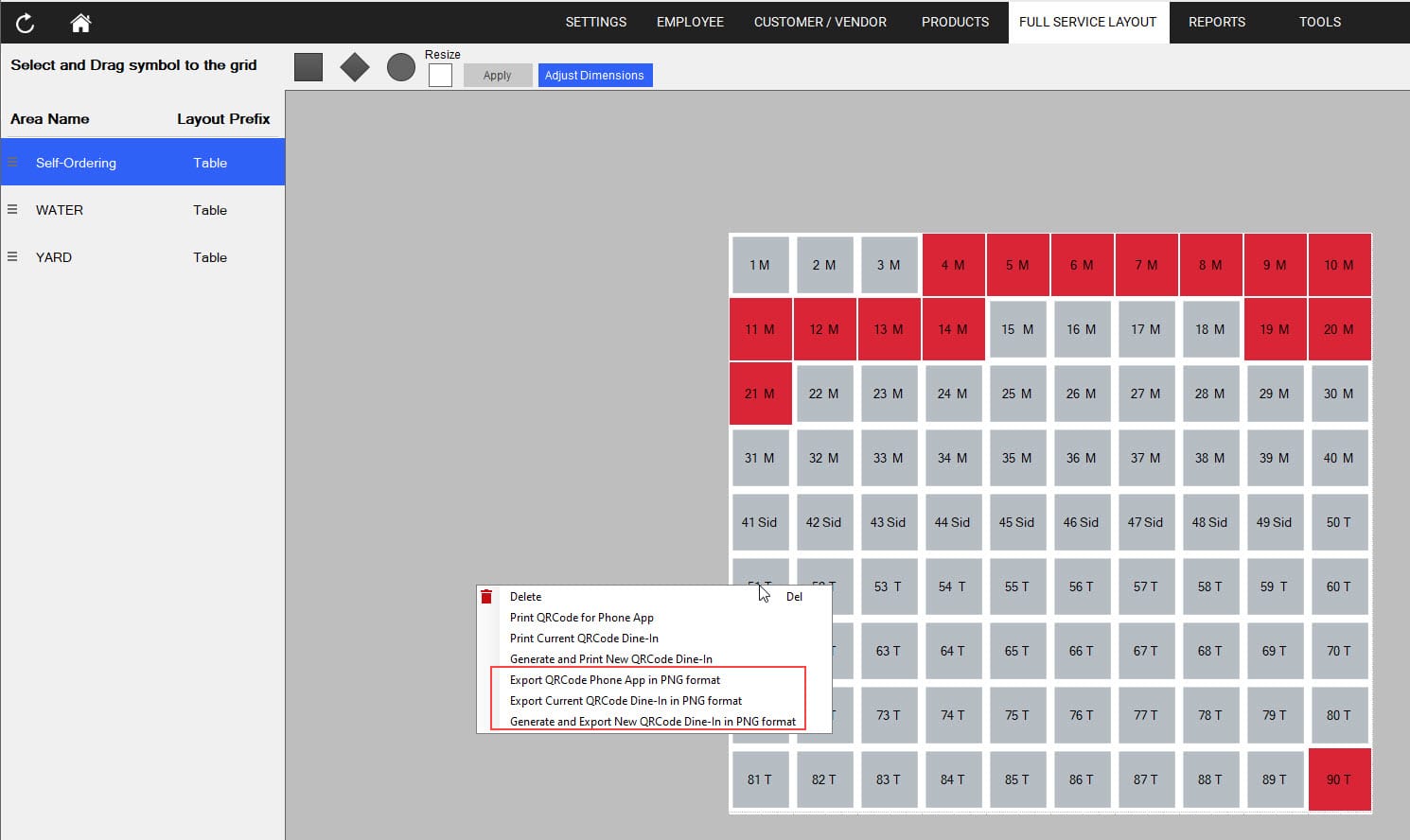Image resolution: width=1410 pixels, height=840 pixels.
Task: Click the red trash Delete icon
Action: coord(486,597)
